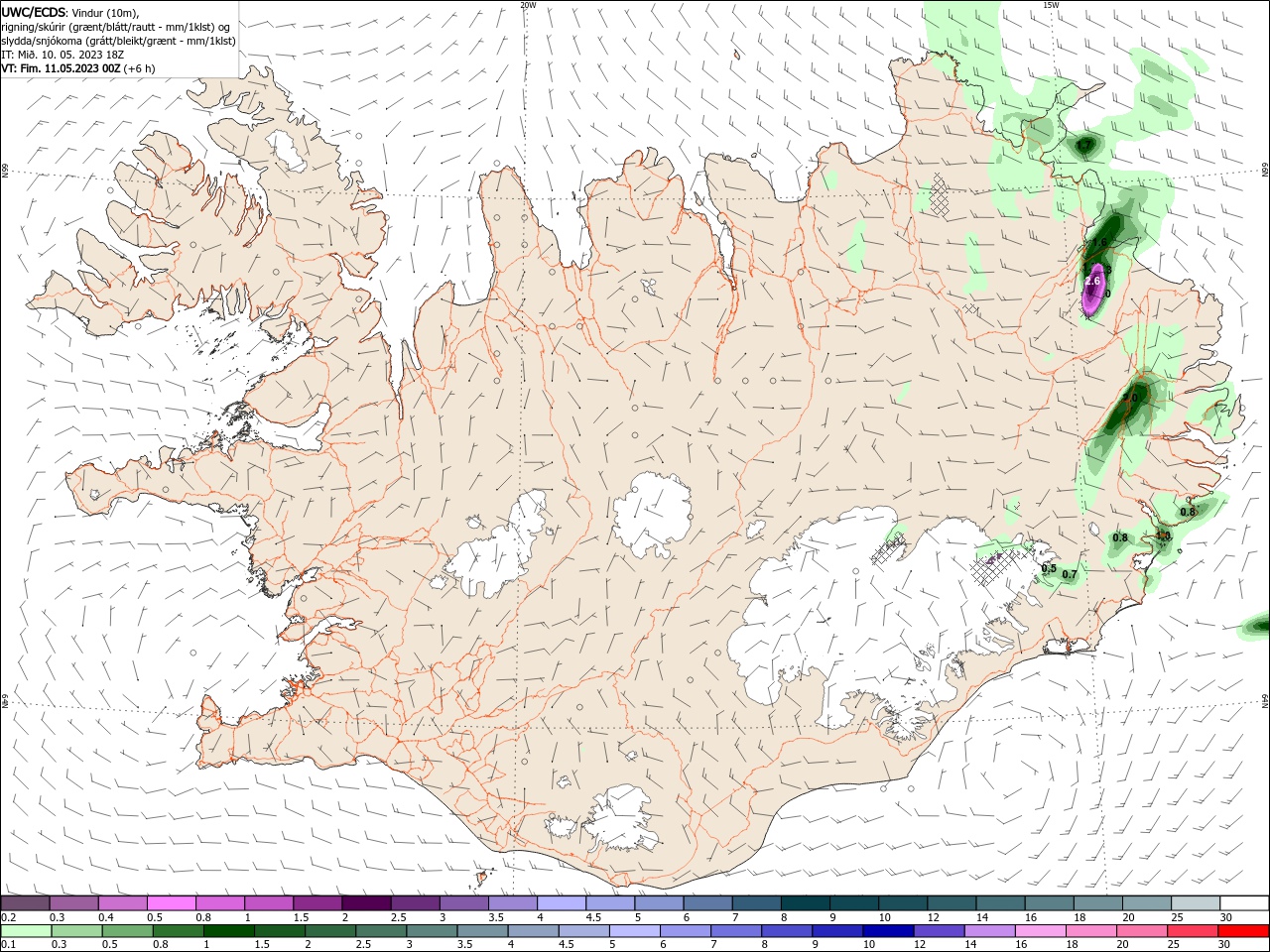Click the 'IT: Mið. 10. 05. 2023 18Z' line
1270x952 pixels.
point(62,55)
